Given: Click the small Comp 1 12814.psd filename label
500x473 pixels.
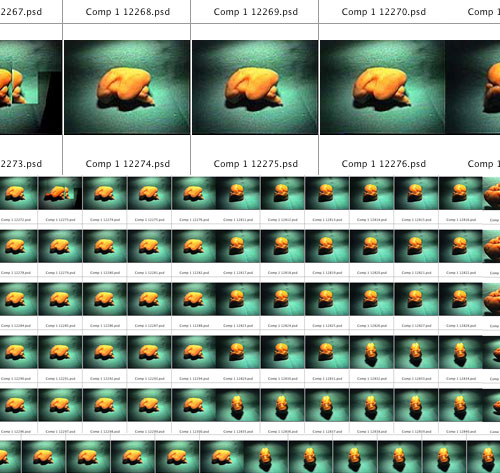Looking at the screenshot, I should [372, 220].
